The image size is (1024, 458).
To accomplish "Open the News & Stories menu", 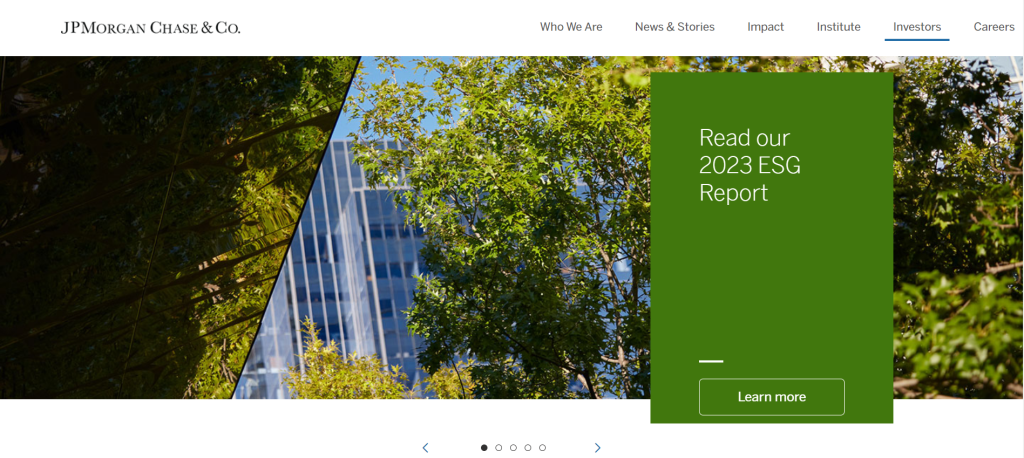I will pos(675,27).
